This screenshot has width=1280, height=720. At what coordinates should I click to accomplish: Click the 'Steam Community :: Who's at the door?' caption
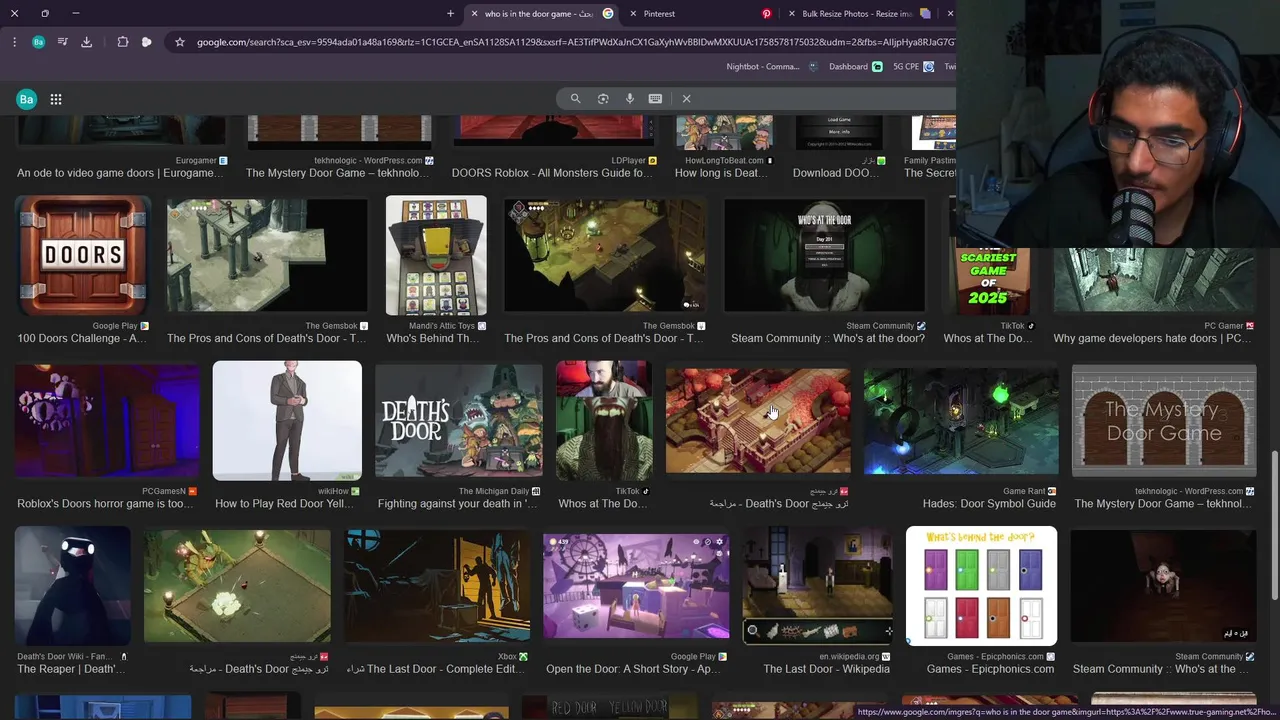(828, 338)
